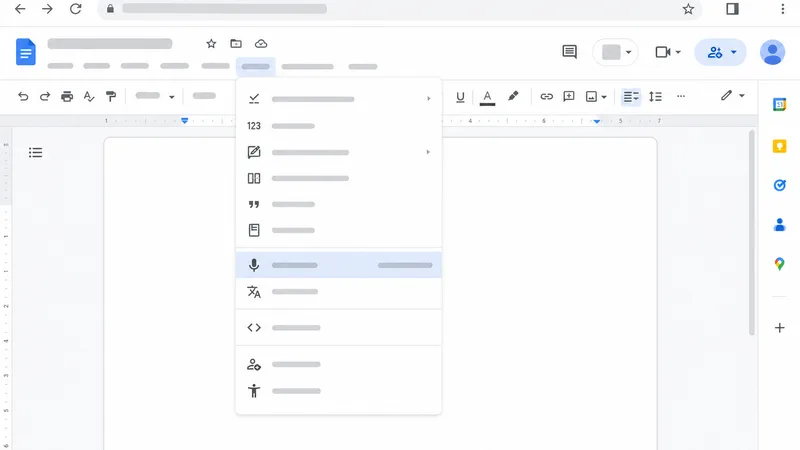Redo the last action

45,96
